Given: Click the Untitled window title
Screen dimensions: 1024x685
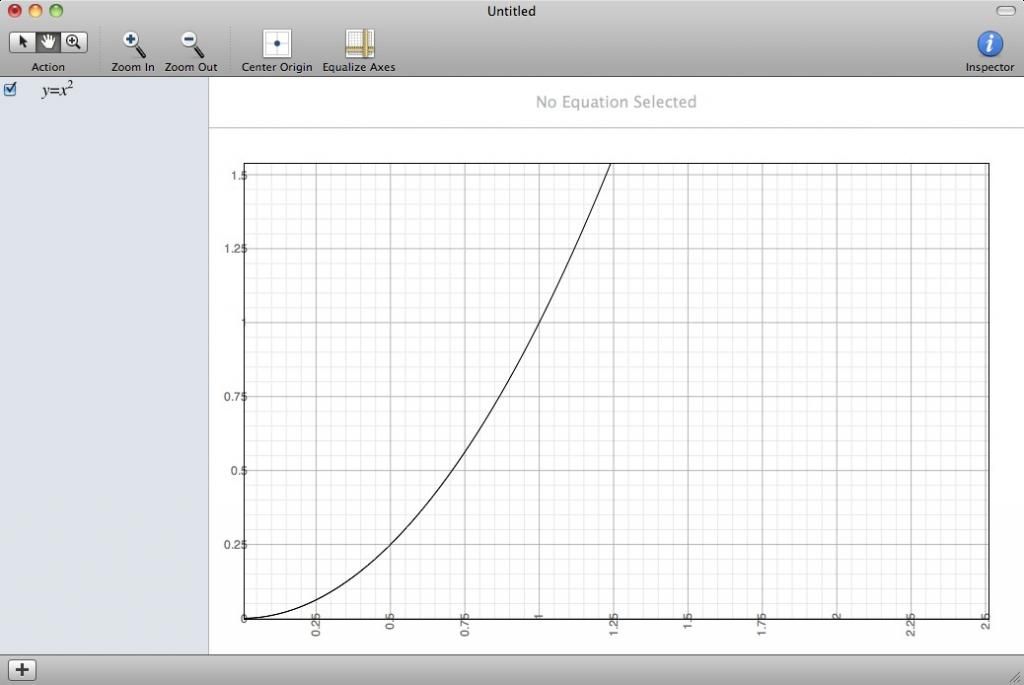Looking at the screenshot, I should click(511, 11).
